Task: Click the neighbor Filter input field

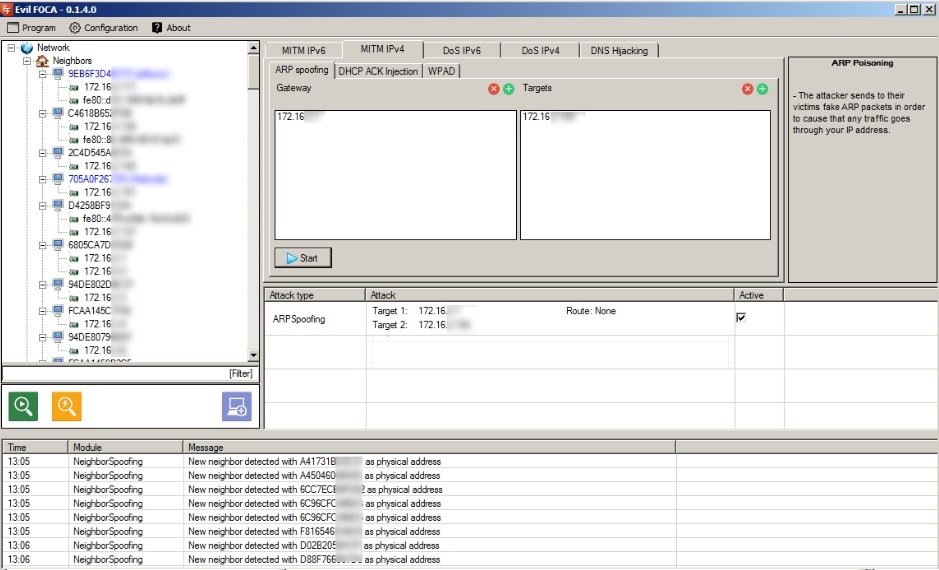Action: click(x=129, y=374)
